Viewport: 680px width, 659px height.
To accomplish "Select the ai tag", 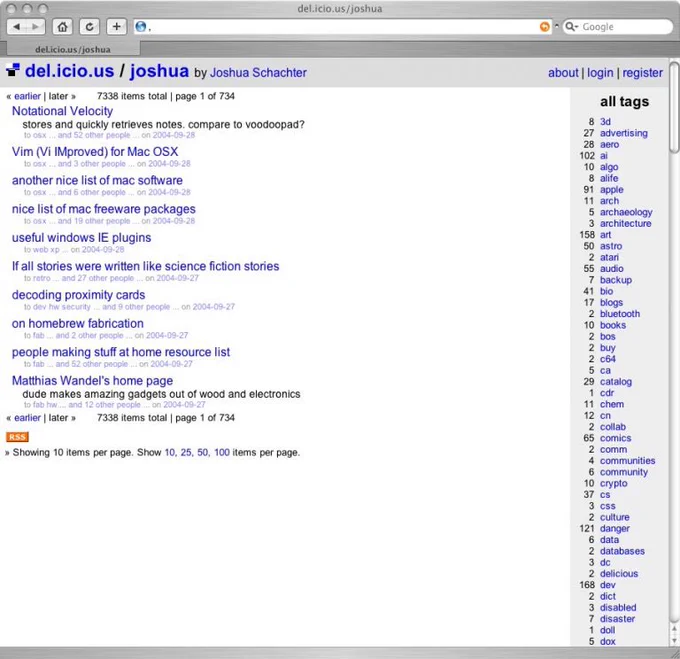I will [604, 156].
